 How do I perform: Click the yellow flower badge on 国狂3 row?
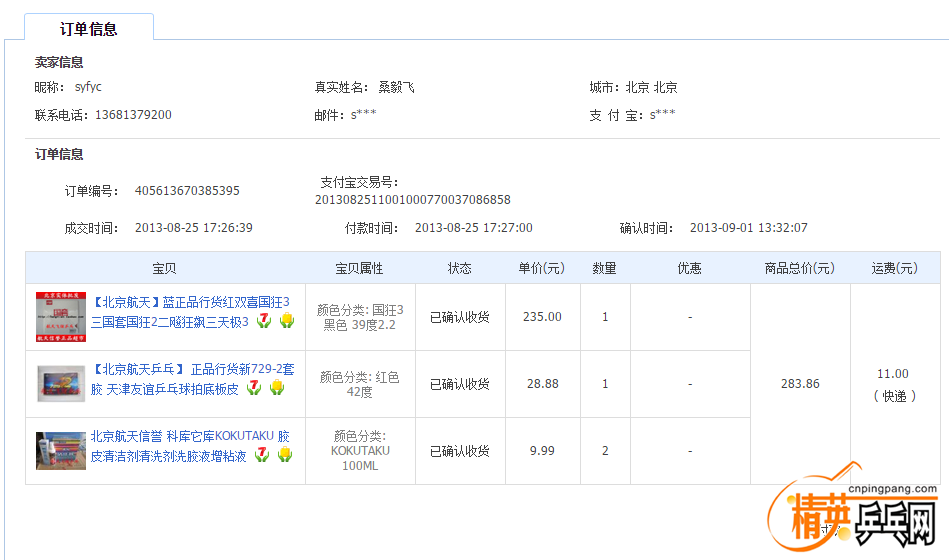[287, 321]
